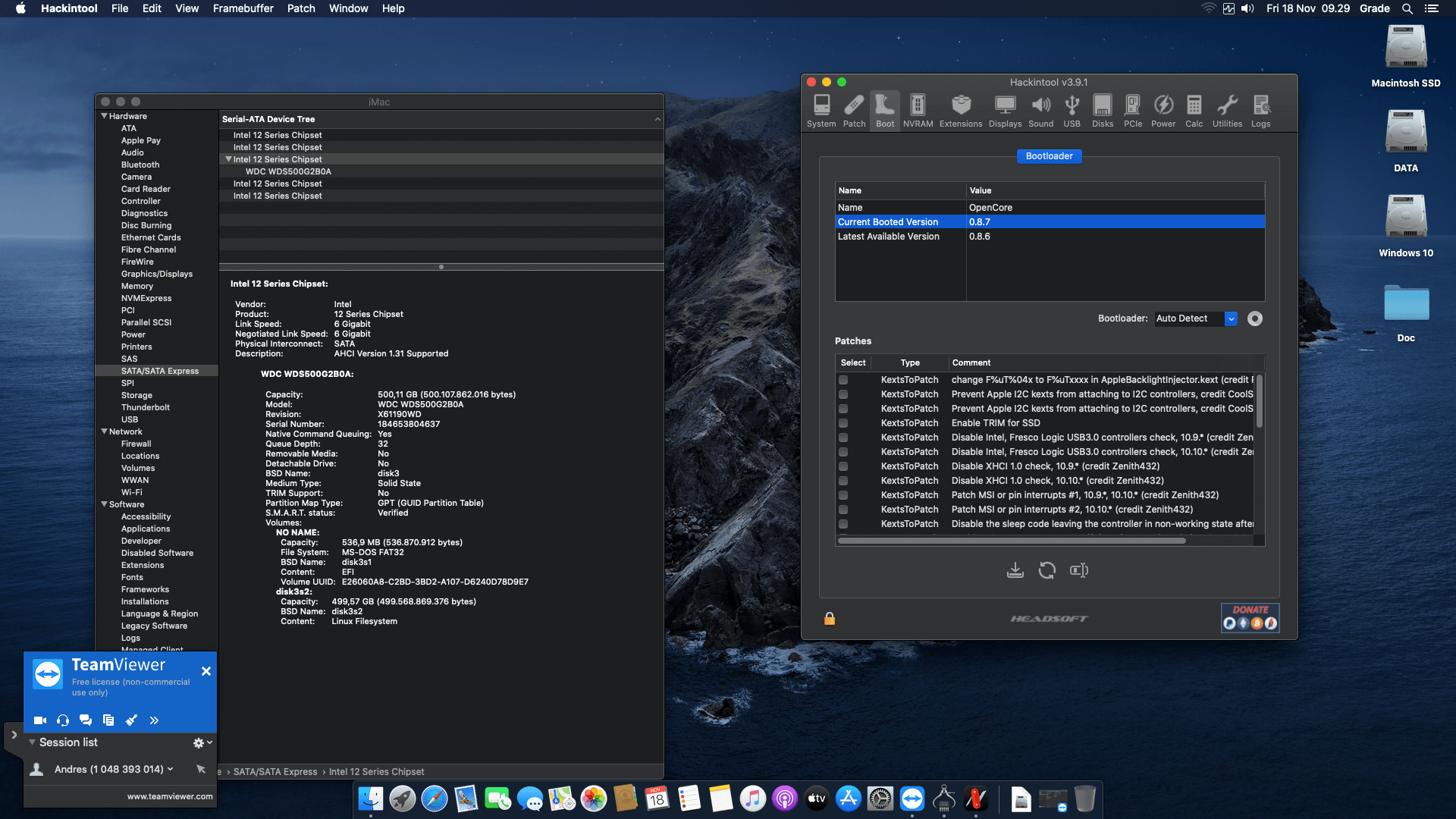Viewport: 1456px width, 819px height.
Task: Select the Boot toolbar icon
Action: (885, 111)
